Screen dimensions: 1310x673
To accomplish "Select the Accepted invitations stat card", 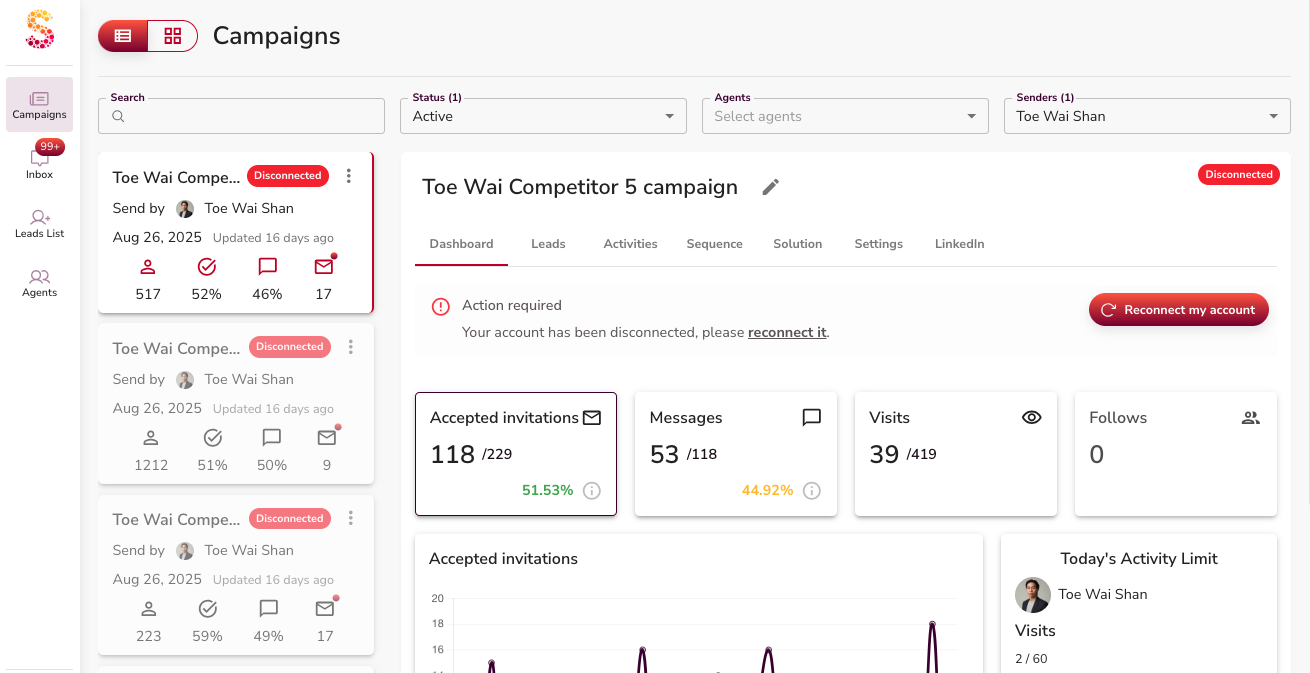I will click(x=516, y=454).
